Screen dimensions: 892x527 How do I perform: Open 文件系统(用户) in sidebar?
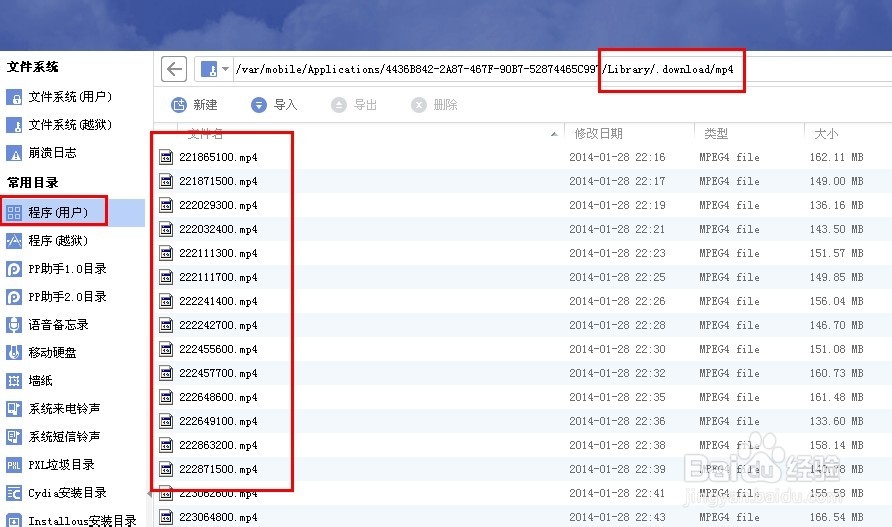tap(59, 97)
